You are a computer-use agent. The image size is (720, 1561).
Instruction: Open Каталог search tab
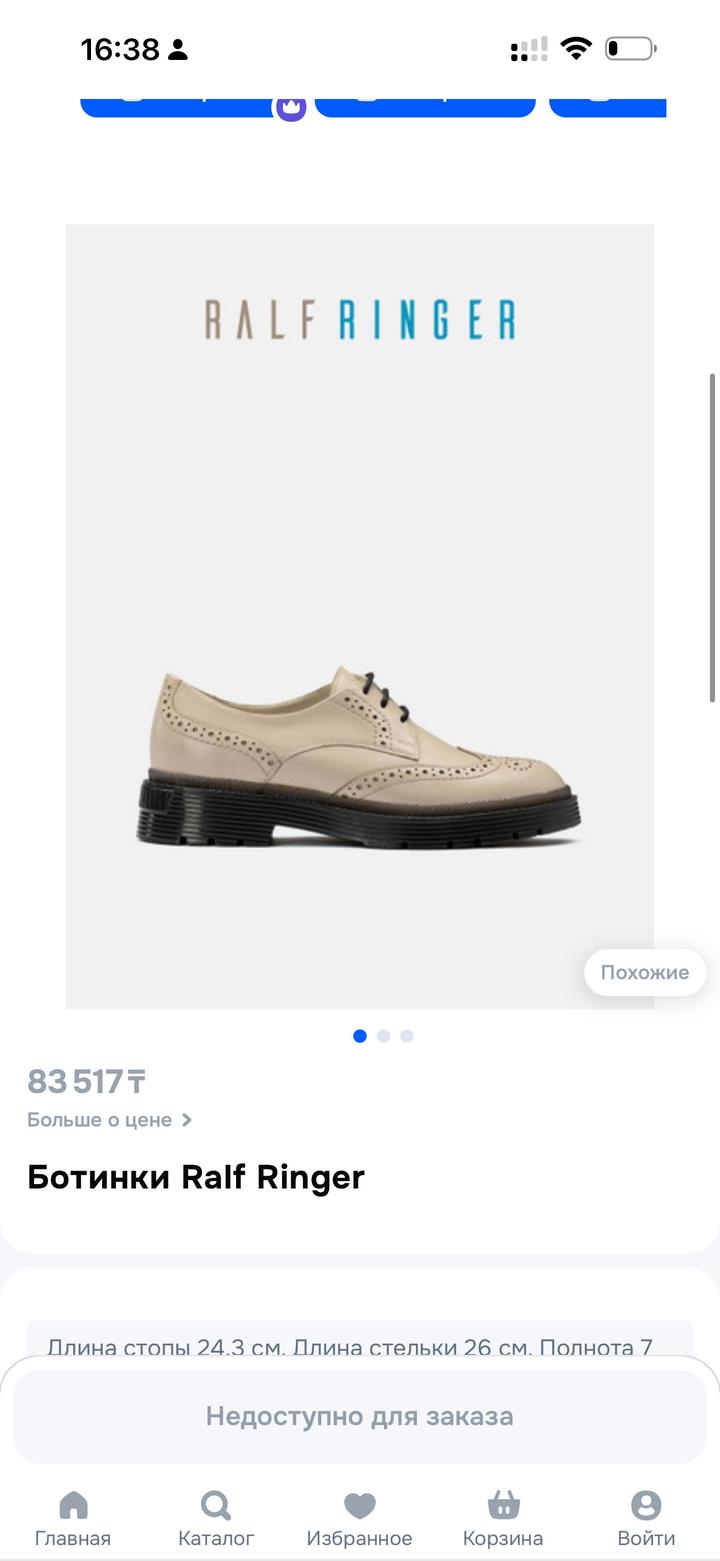click(x=216, y=1518)
